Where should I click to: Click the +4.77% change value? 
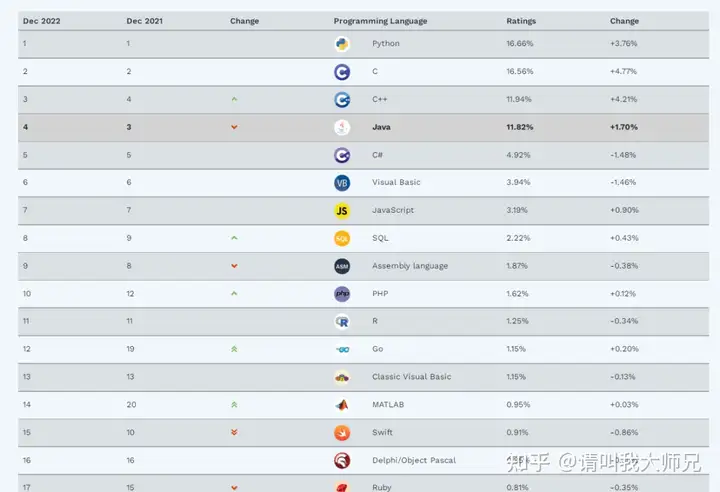(x=624, y=72)
